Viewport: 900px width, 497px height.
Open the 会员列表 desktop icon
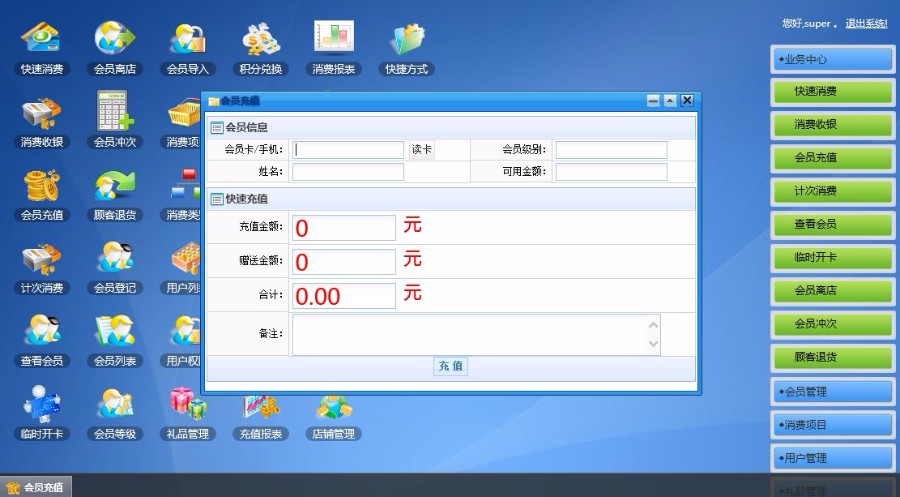[115, 340]
